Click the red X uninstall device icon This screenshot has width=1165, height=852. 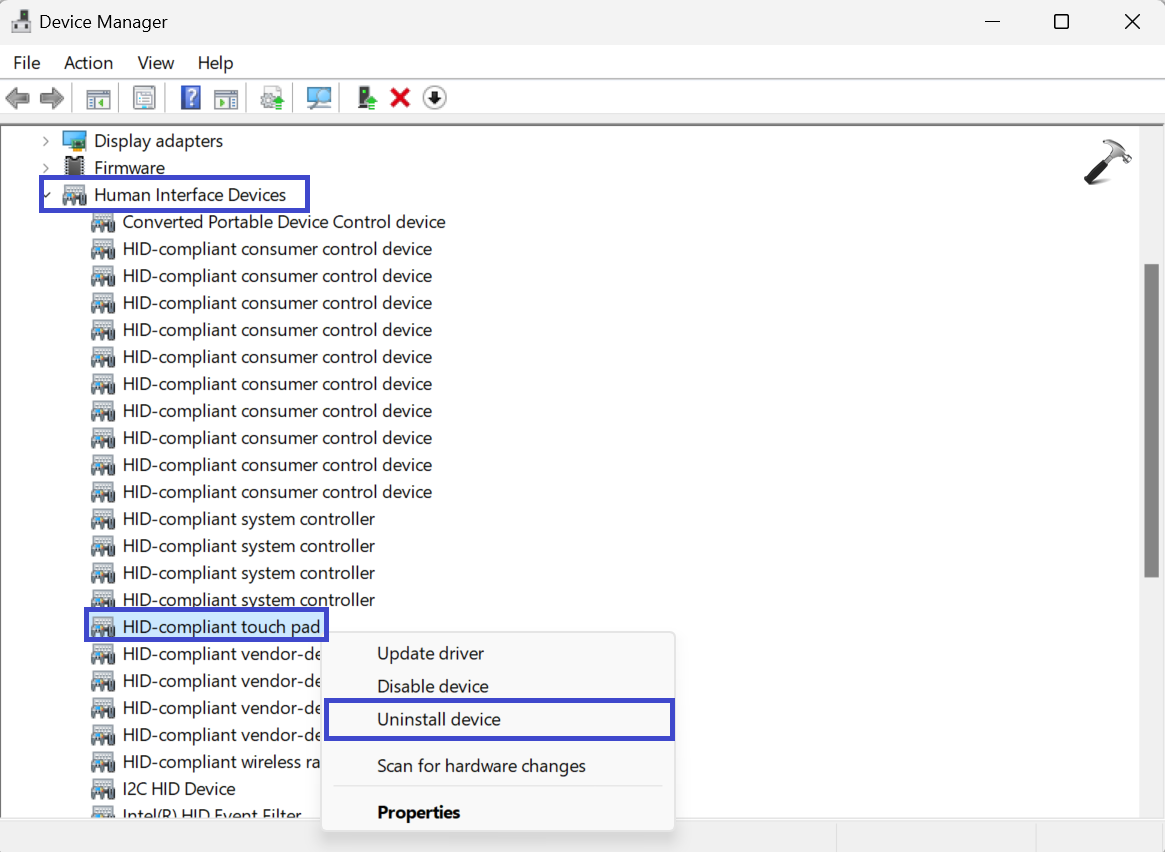(x=400, y=98)
